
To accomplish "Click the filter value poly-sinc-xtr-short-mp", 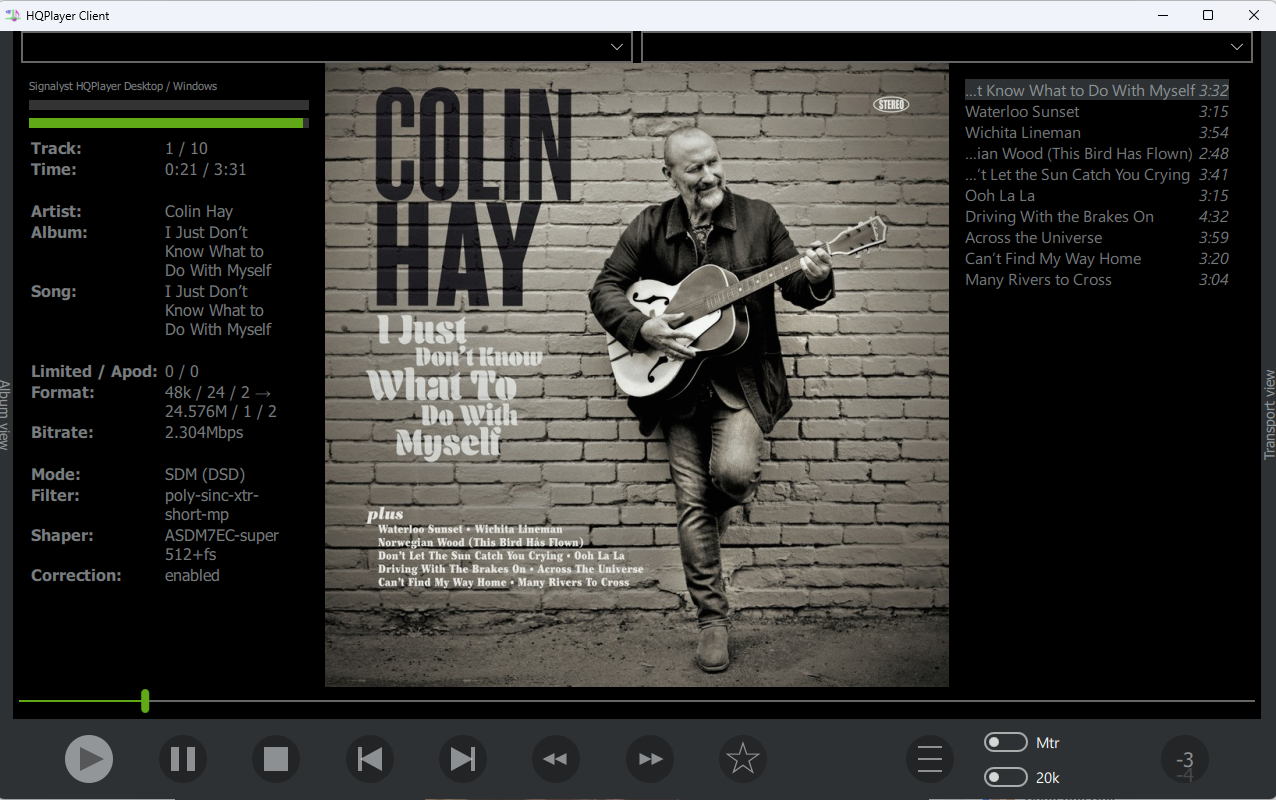I will coord(212,505).
